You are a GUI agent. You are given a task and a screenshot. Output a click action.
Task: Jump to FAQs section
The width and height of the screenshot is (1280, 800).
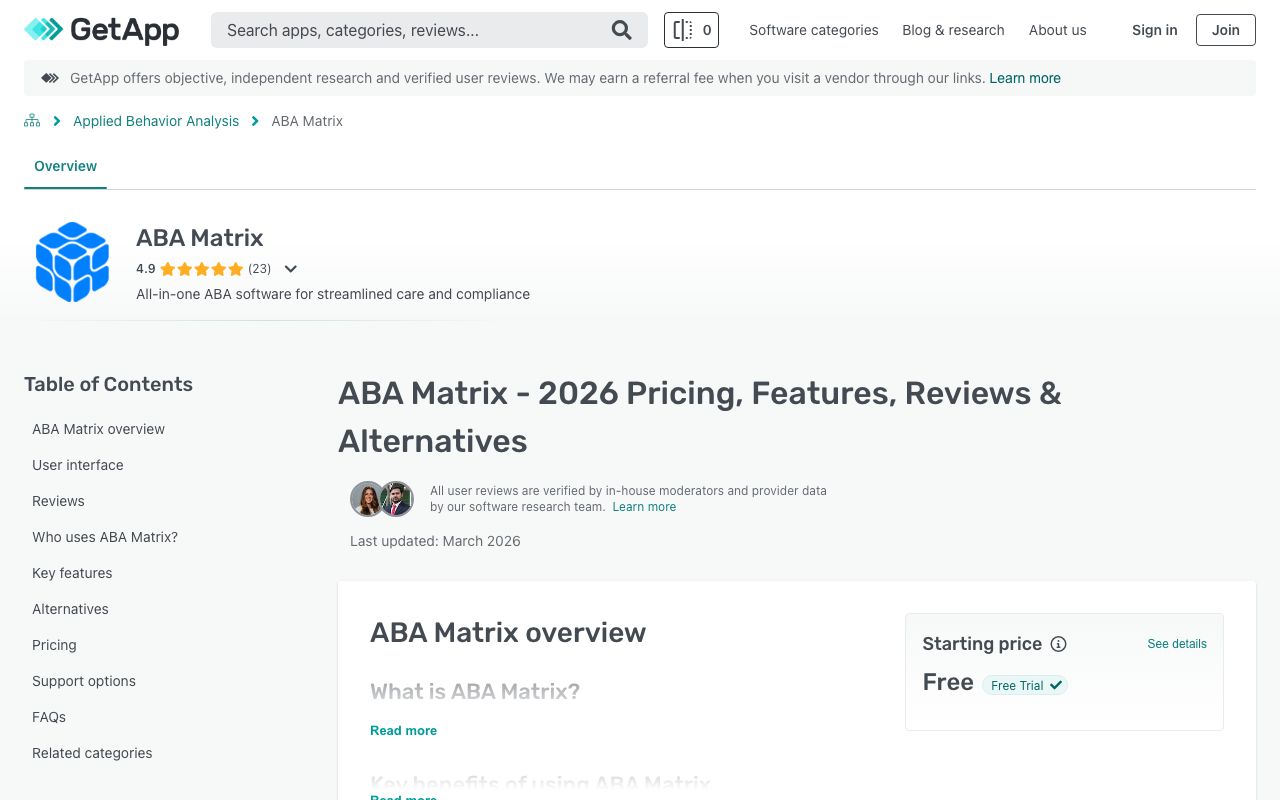click(x=49, y=717)
